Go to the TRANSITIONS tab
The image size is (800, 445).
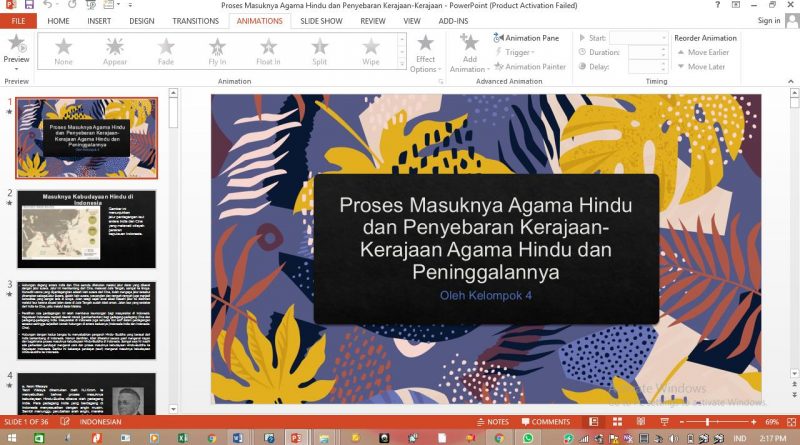click(x=195, y=21)
